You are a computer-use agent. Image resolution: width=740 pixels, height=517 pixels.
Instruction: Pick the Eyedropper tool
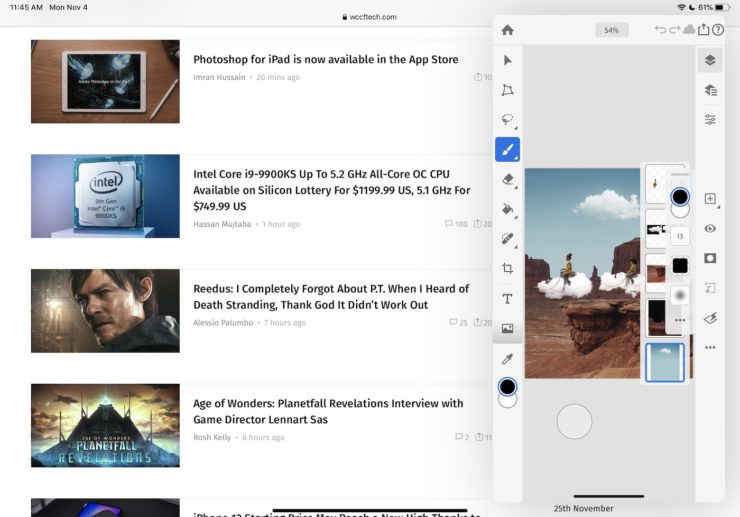coord(507,359)
